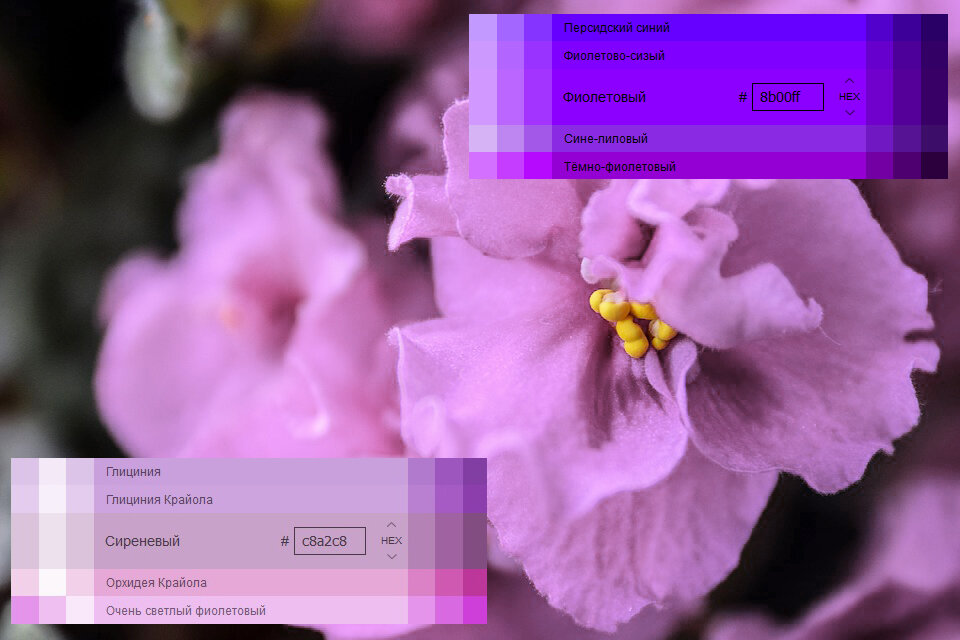This screenshot has width=960, height=640.
Task: Select the Очень светлый фиолетовый row
Action: (249, 611)
